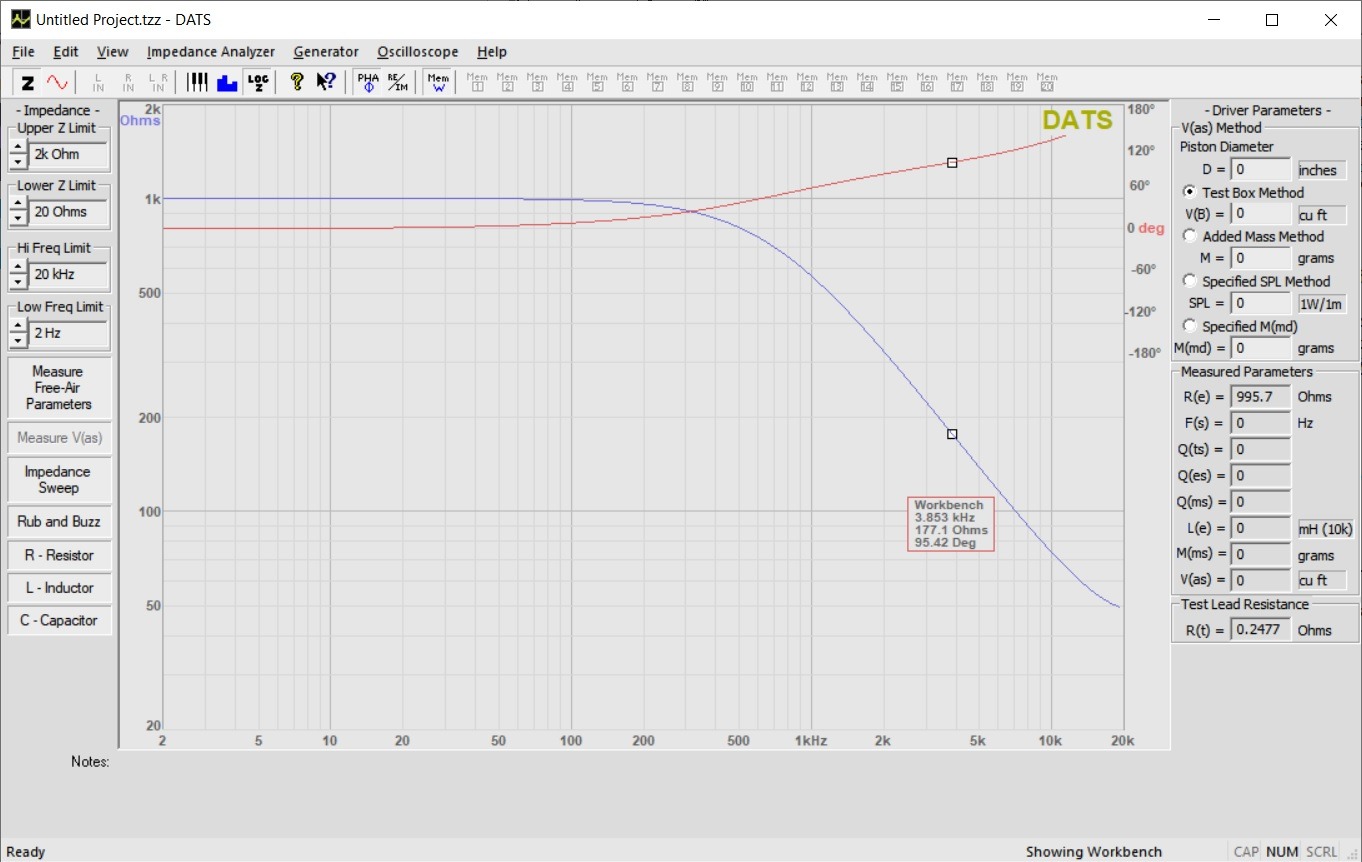The image size is (1362, 862).
Task: Click the Mem 12 memory slot icon
Action: (x=808, y=82)
